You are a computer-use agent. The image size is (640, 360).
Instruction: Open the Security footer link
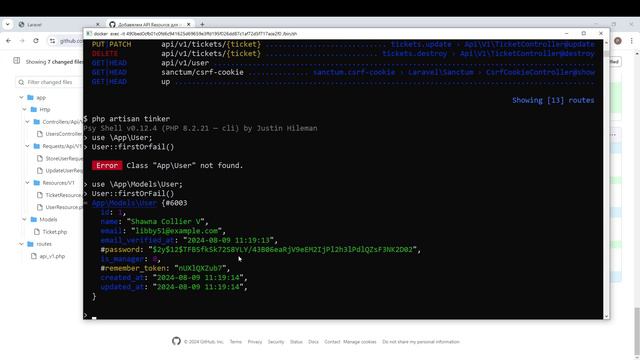276,342
